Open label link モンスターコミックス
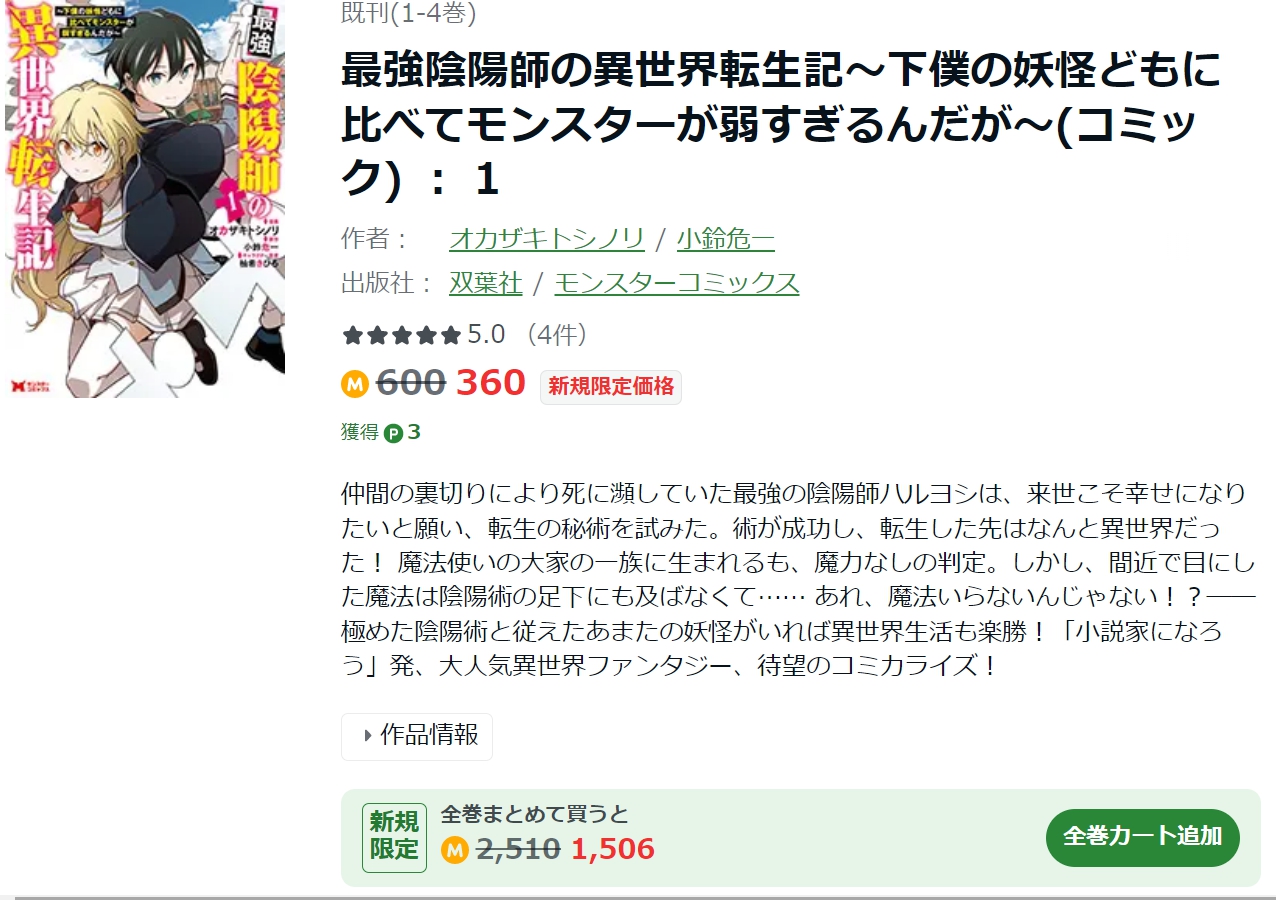The width and height of the screenshot is (1276, 900). pyautogui.click(x=677, y=283)
